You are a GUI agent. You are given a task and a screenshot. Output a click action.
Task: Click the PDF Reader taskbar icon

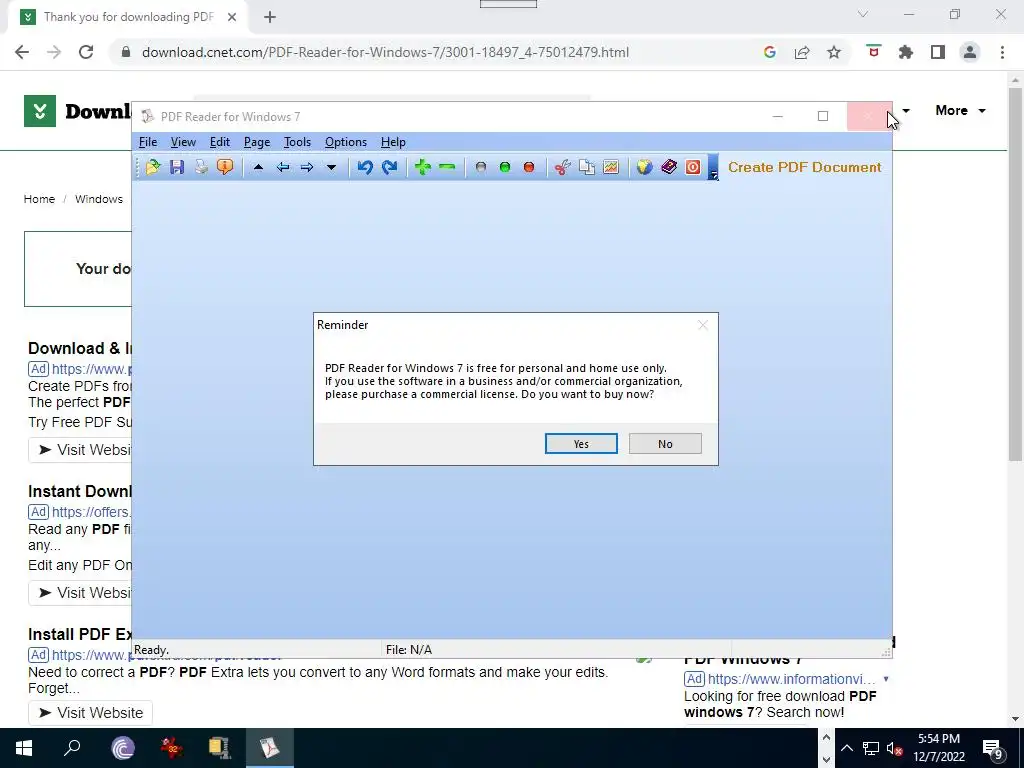(x=270, y=748)
